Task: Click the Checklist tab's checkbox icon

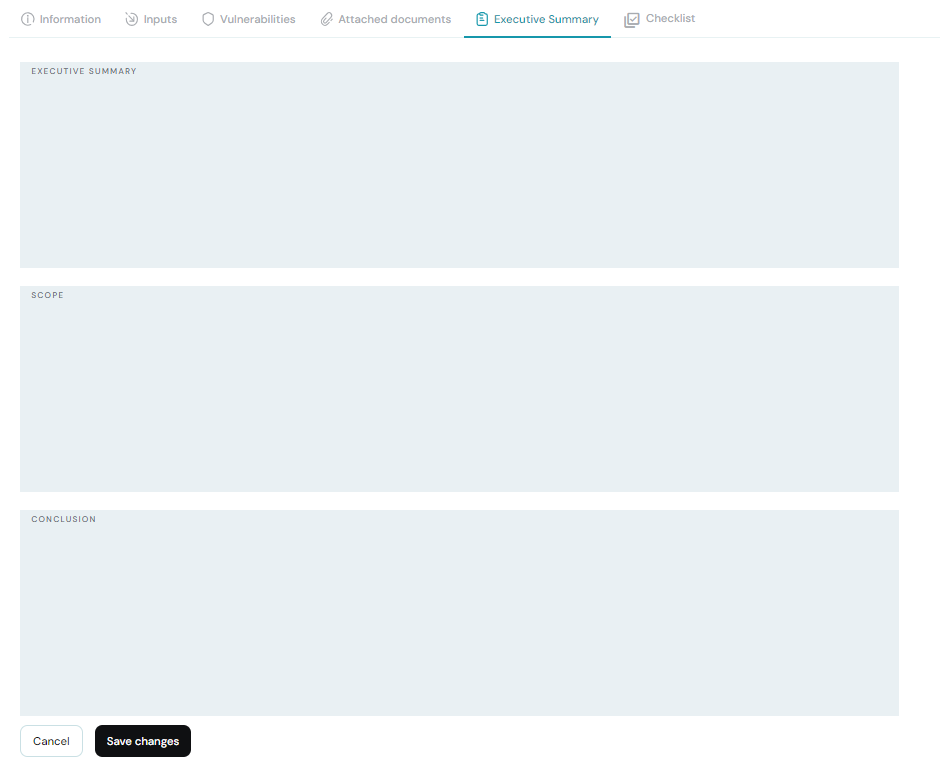Action: coord(632,19)
